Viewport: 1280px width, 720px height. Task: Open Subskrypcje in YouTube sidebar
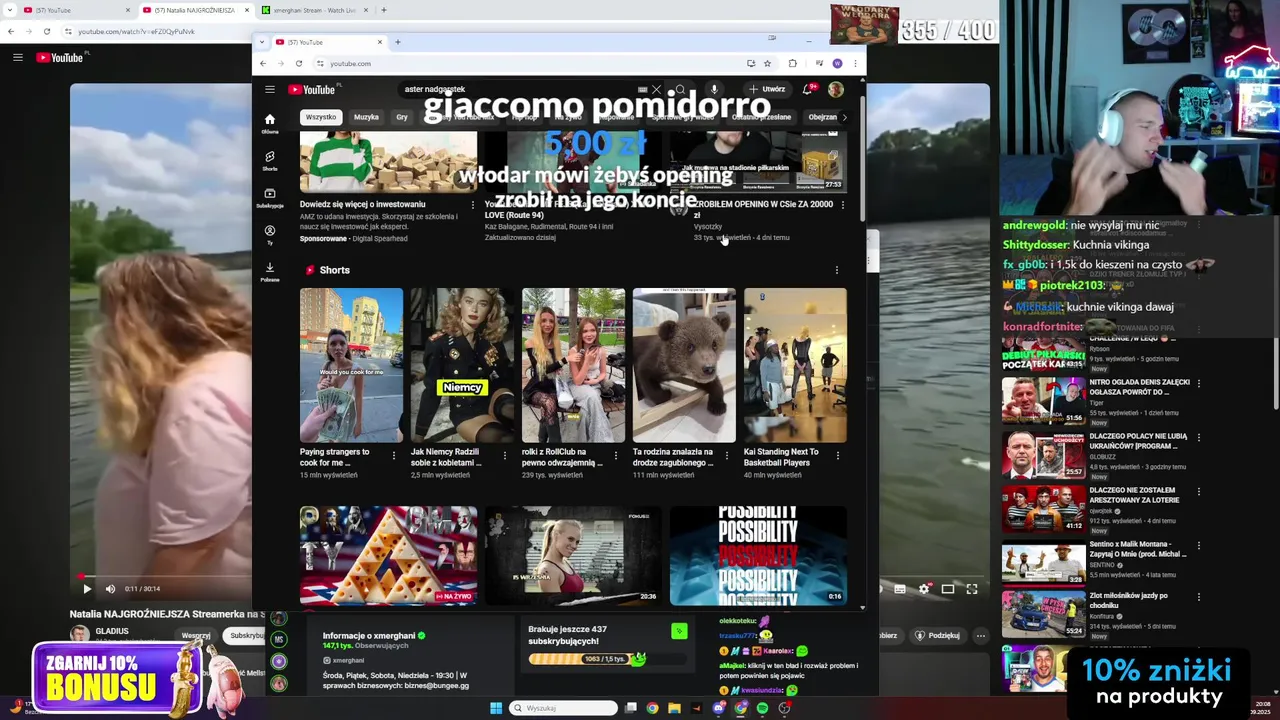270,197
